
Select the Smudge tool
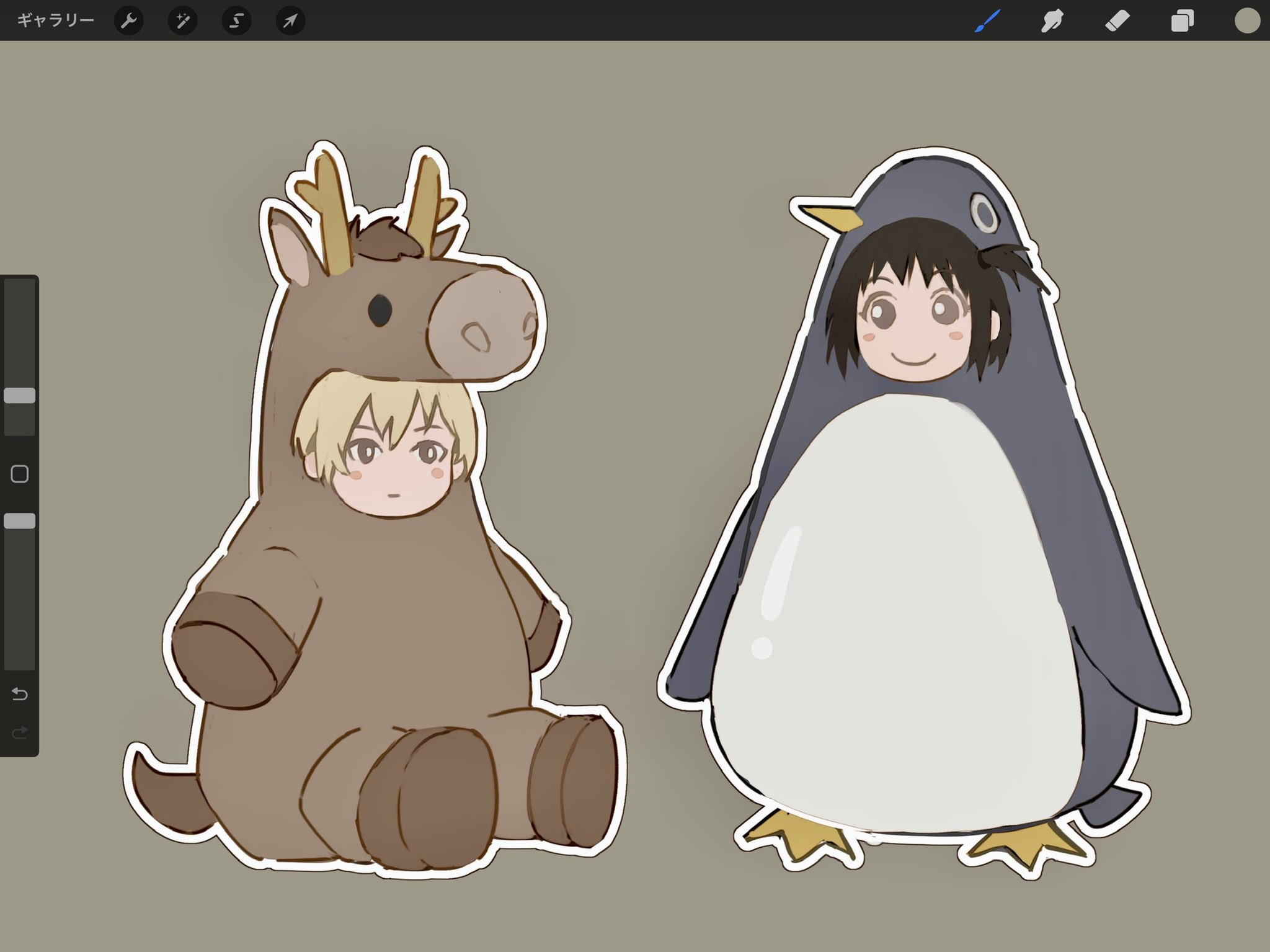[1052, 21]
